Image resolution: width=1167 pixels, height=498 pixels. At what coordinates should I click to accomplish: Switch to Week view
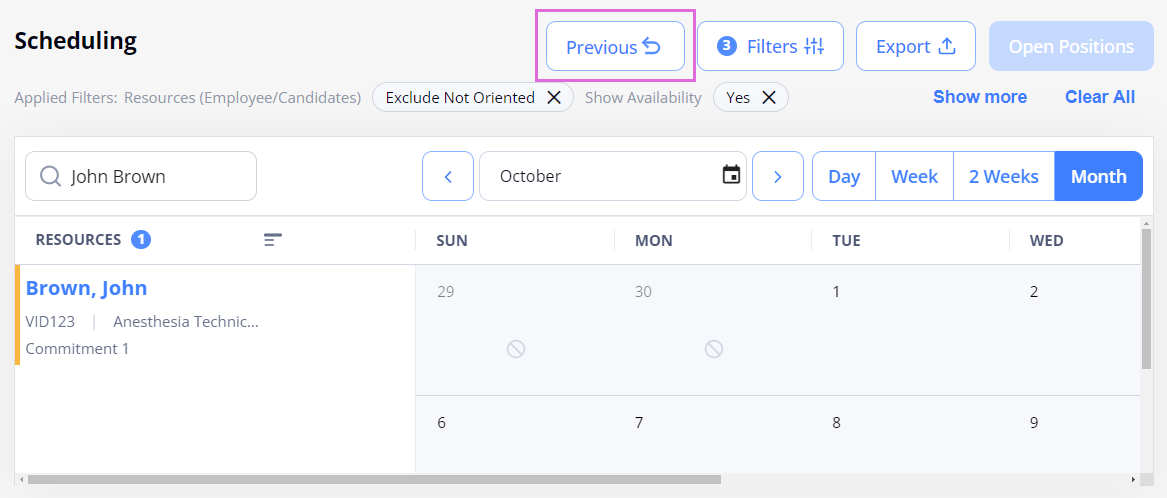914,177
